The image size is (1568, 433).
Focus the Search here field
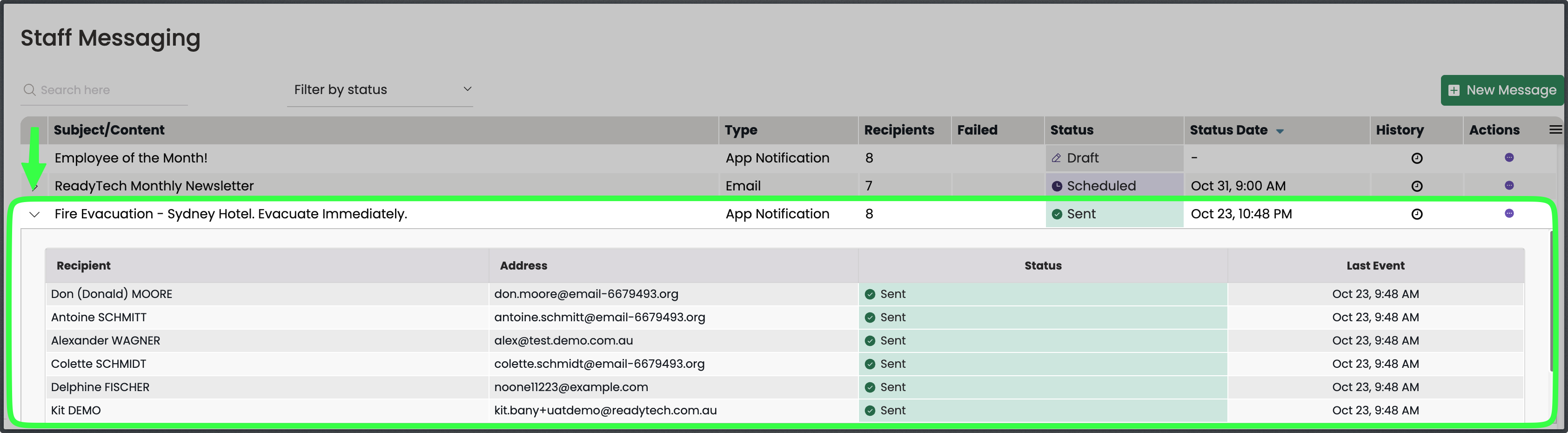(x=104, y=90)
